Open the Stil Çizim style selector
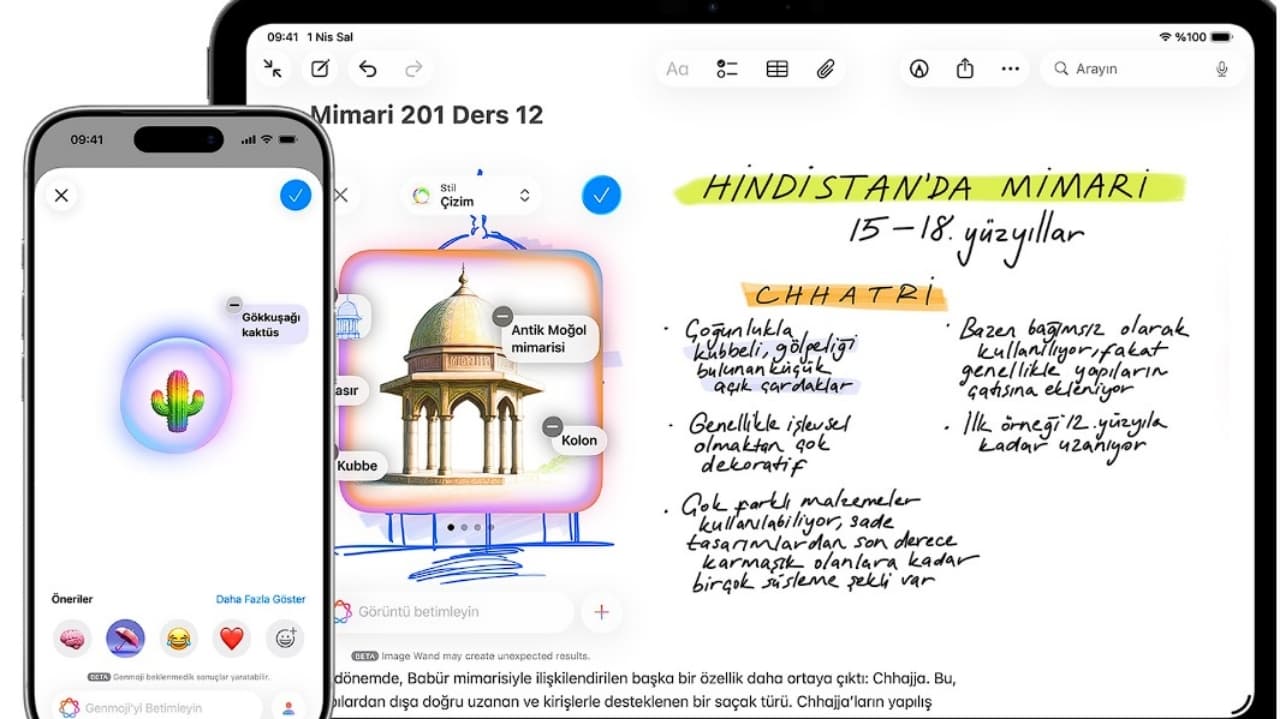 coord(471,195)
